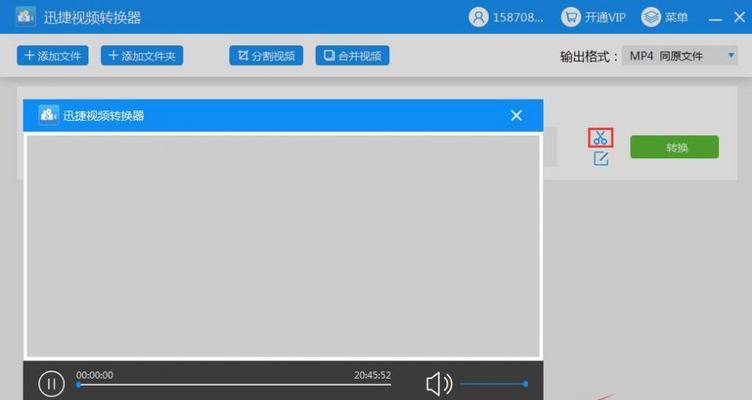Click the app logo in the main title bar
Screen dimensions: 752x400
pyautogui.click(x=25, y=17)
